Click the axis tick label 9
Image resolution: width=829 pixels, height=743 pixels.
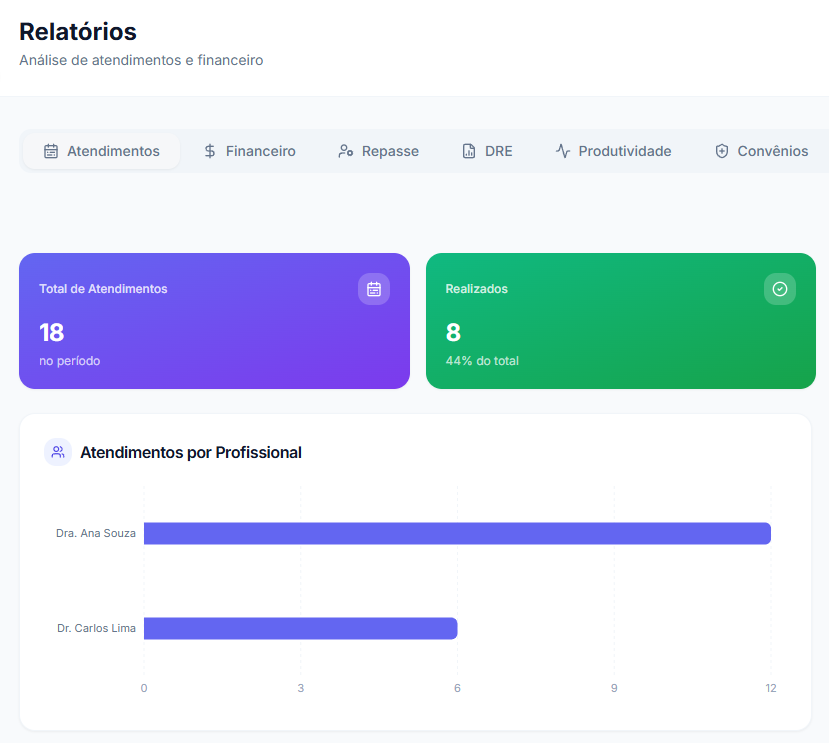click(614, 688)
